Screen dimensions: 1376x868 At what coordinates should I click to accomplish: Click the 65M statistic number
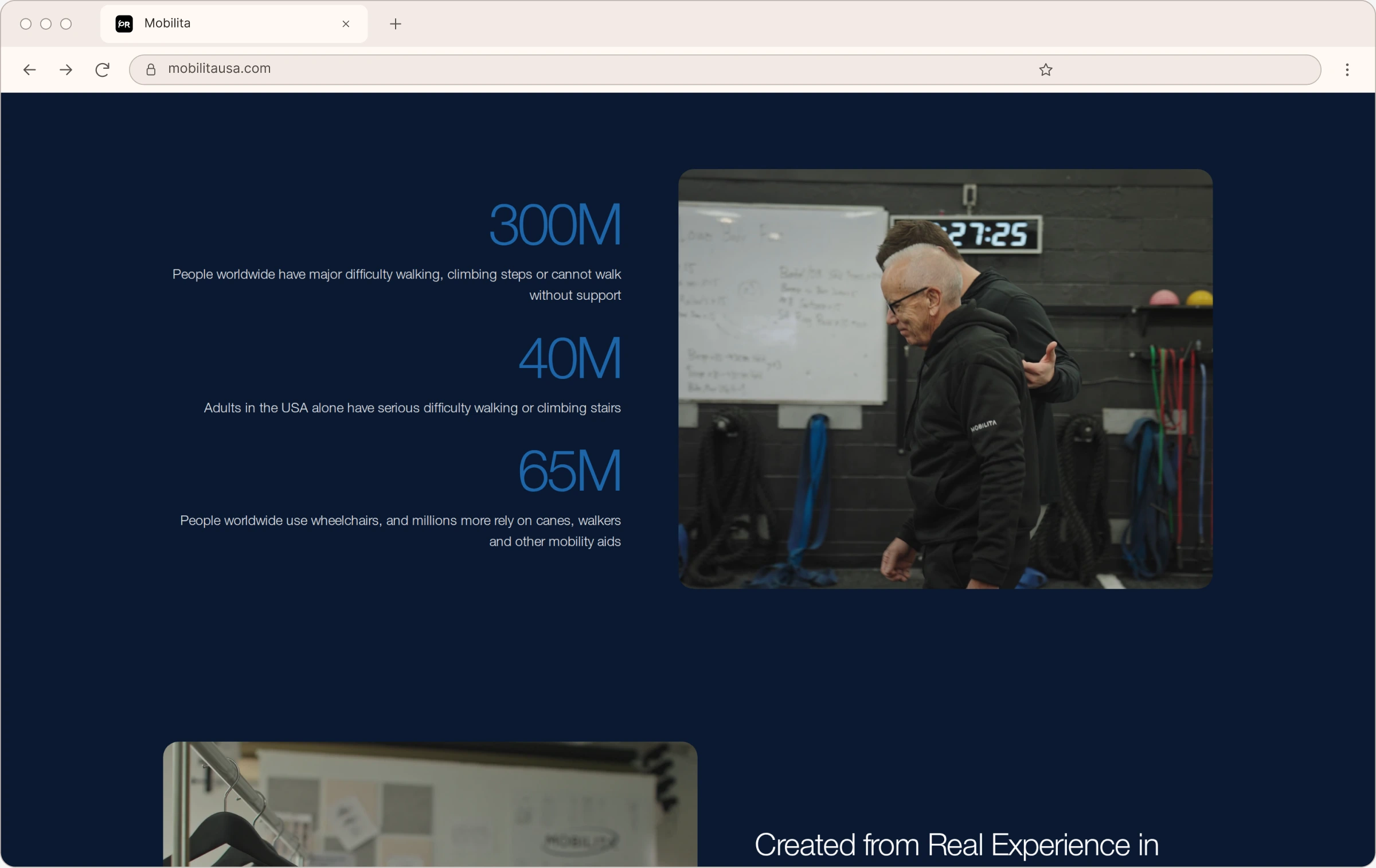click(x=569, y=471)
